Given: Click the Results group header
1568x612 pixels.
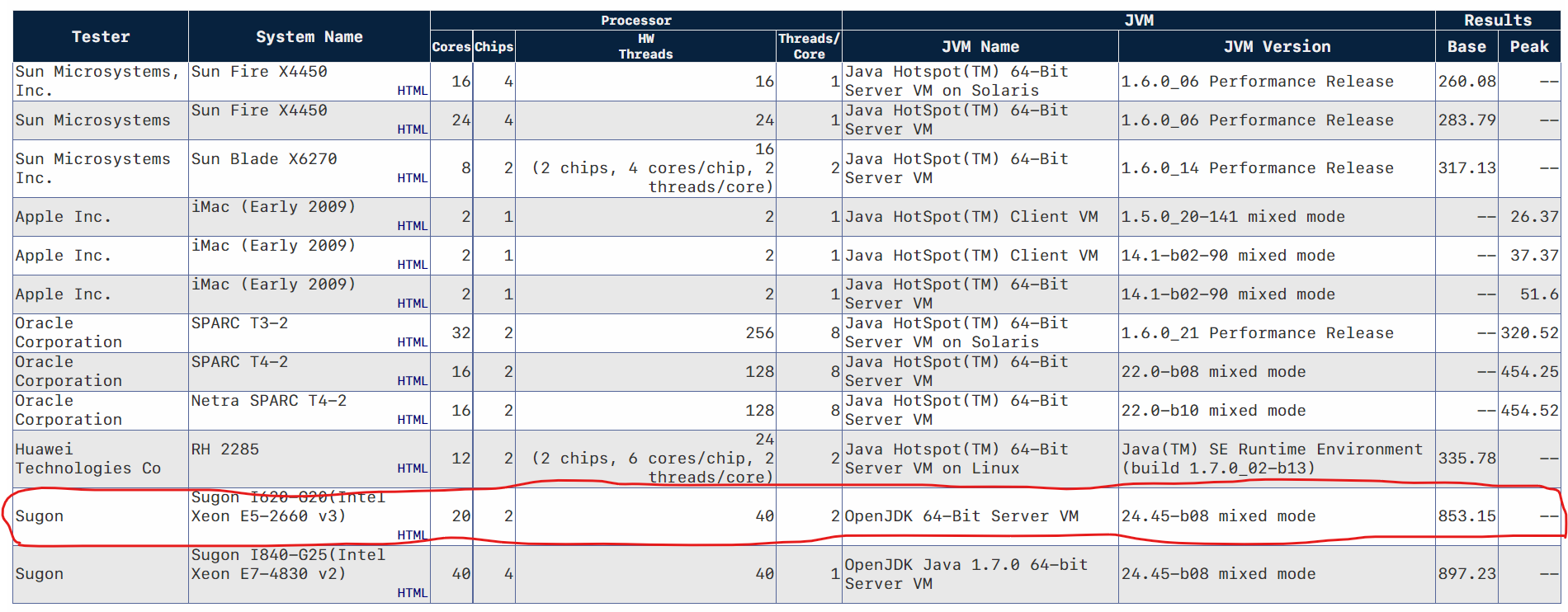Looking at the screenshot, I should tap(1498, 21).
